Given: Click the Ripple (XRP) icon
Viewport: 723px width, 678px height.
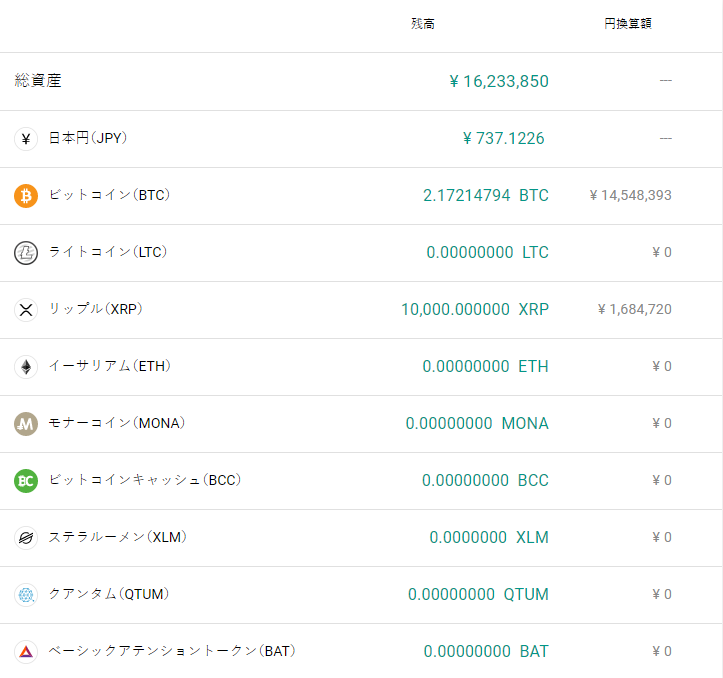Looking at the screenshot, I should click(x=26, y=310).
